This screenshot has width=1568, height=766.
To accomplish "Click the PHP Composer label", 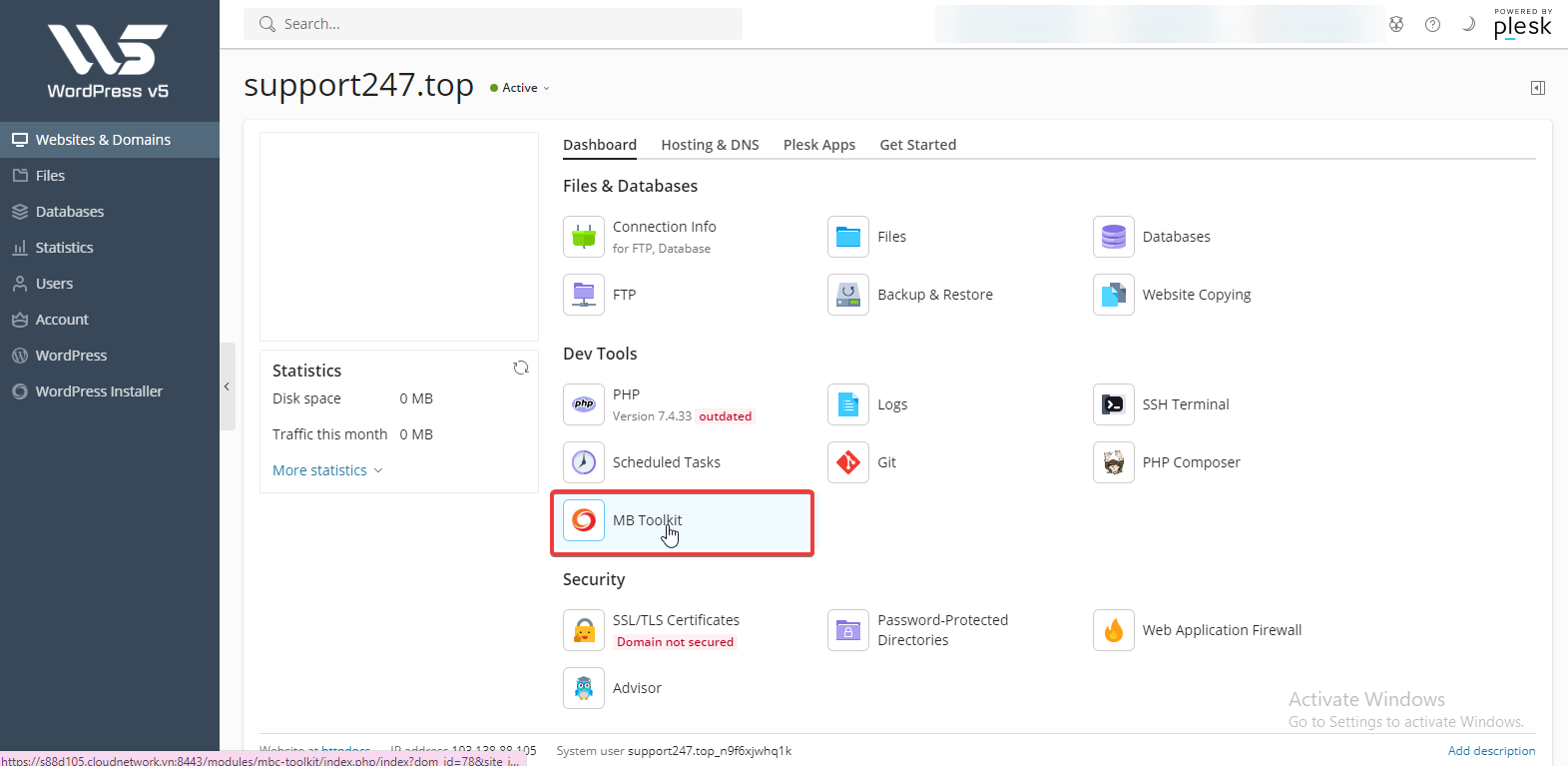I will pyautogui.click(x=1192, y=462).
